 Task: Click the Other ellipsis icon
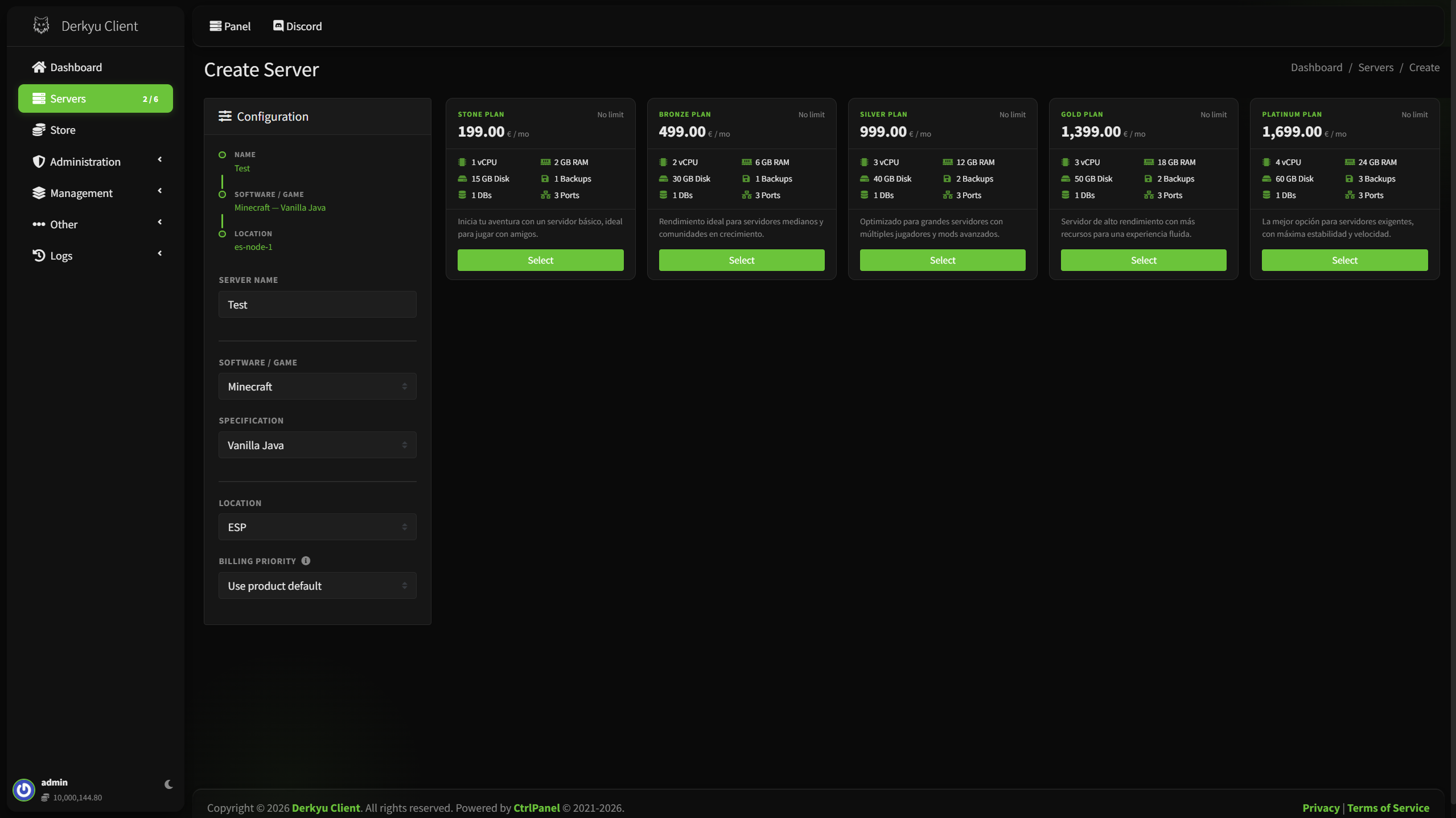coord(39,224)
